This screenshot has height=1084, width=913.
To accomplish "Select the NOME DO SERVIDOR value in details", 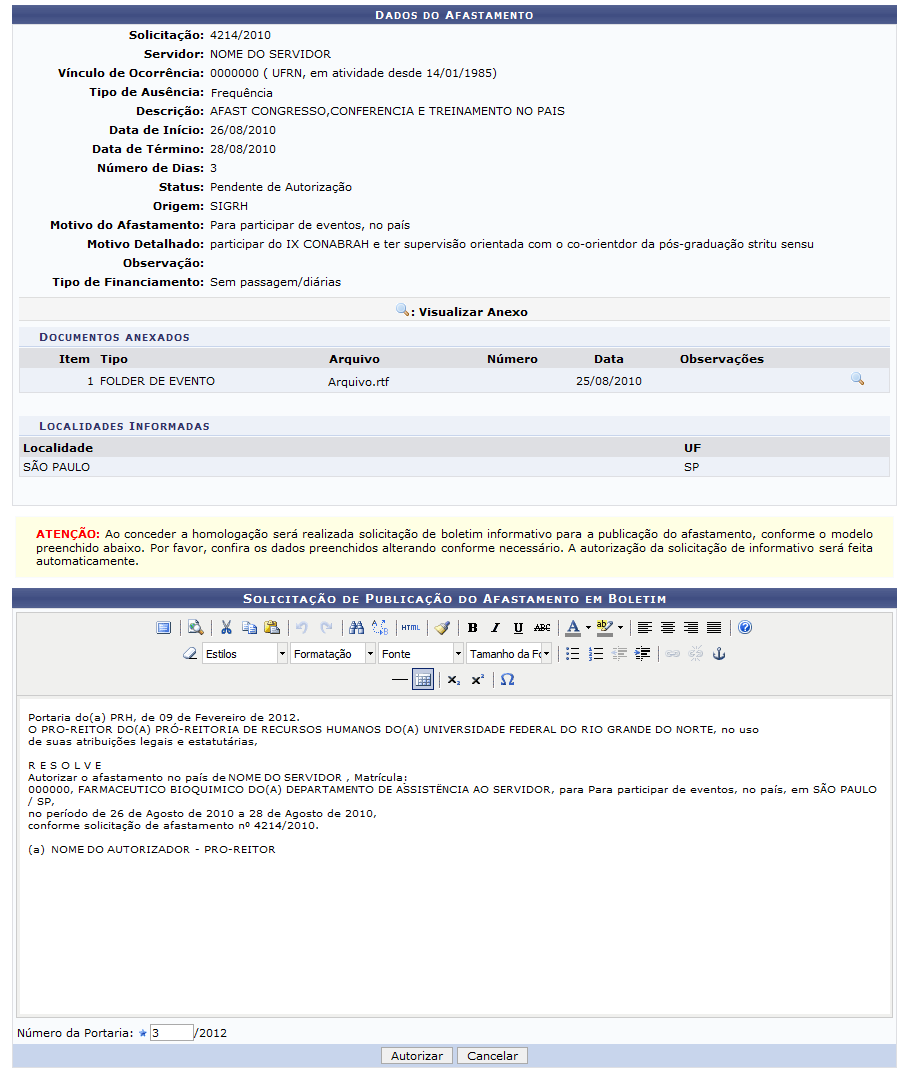I will point(270,54).
